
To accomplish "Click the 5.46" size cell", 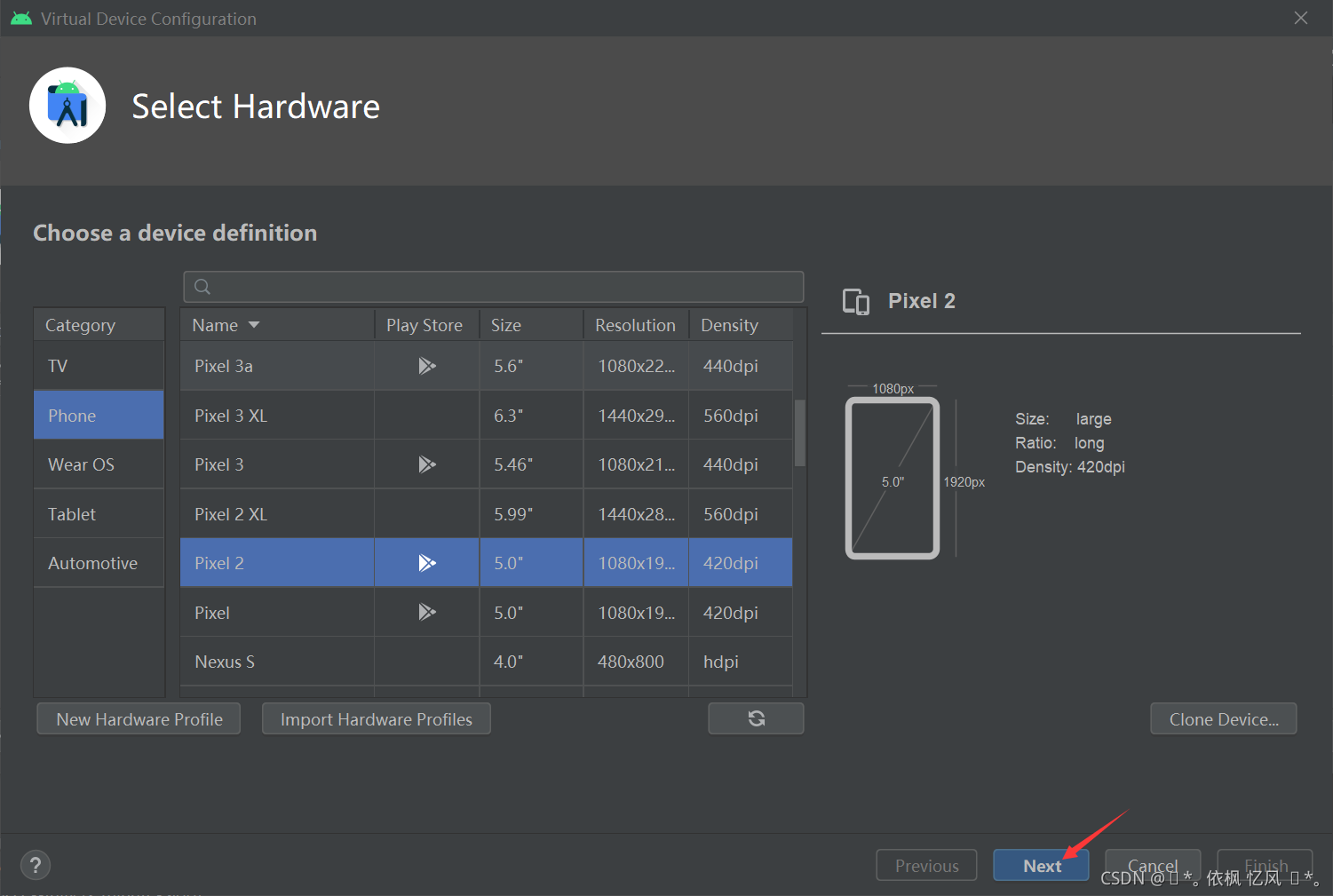I will (x=531, y=464).
